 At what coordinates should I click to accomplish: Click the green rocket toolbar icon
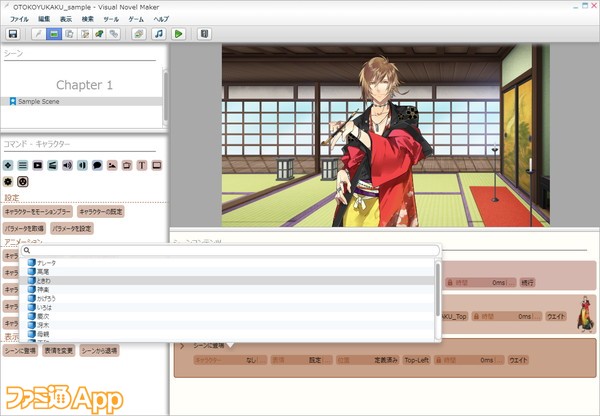tap(99, 34)
